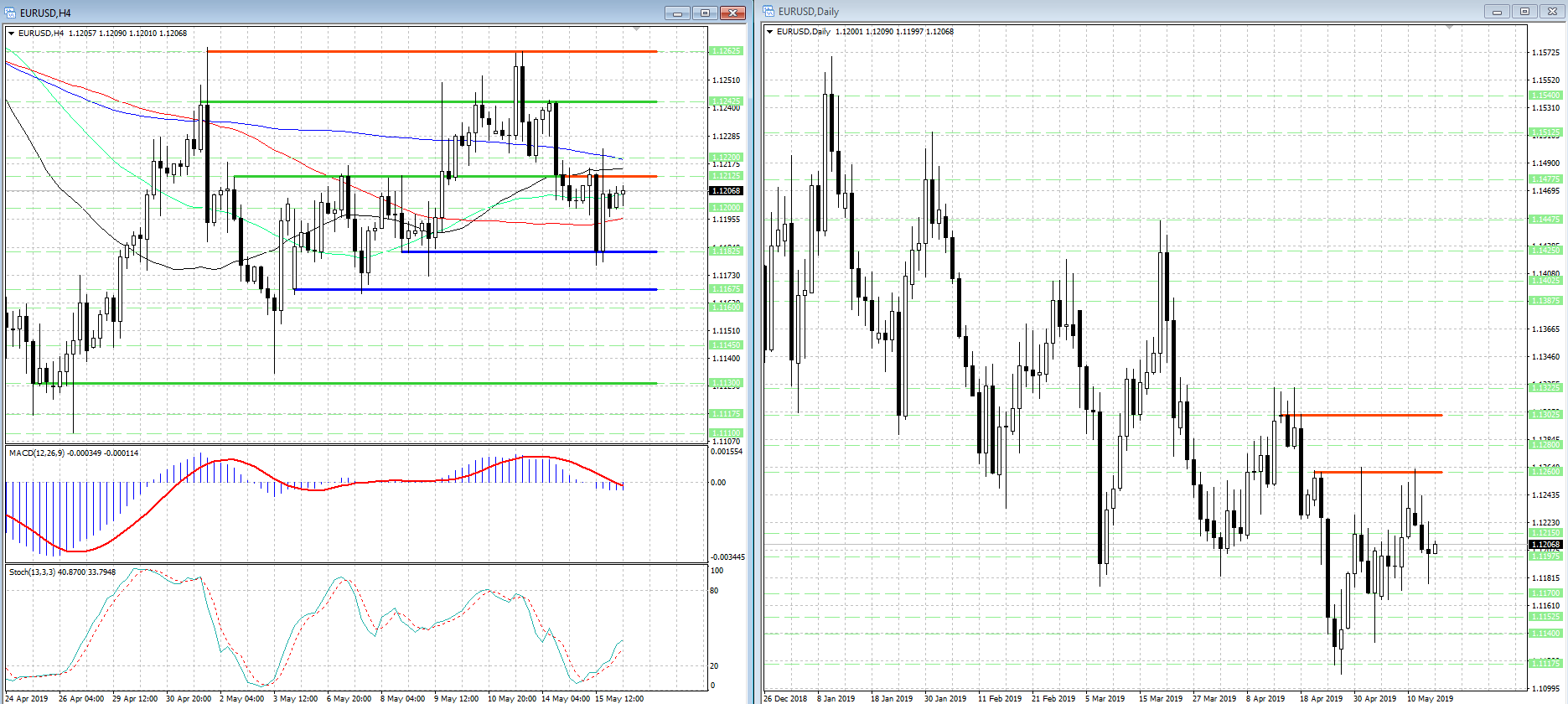This screenshot has height=704, width=1568.
Task: Close the EURUSD,Daily chart window
Action: coord(1552,12)
